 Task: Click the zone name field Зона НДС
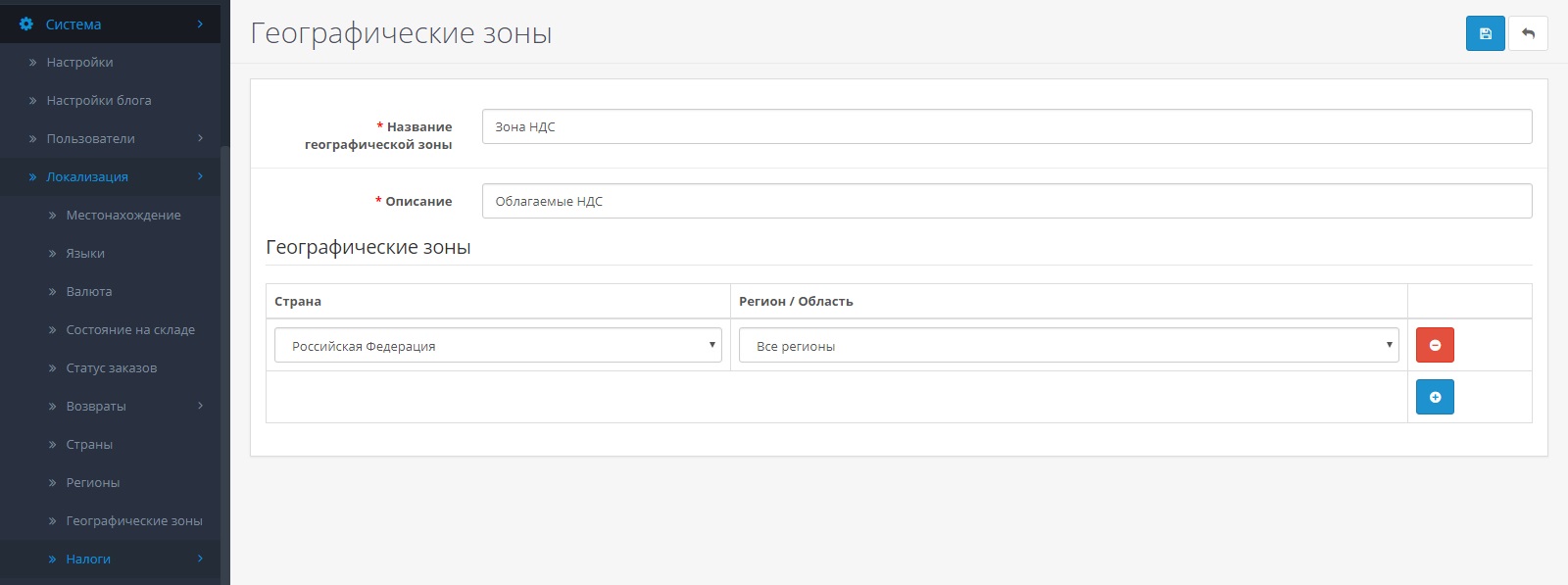click(1006, 126)
